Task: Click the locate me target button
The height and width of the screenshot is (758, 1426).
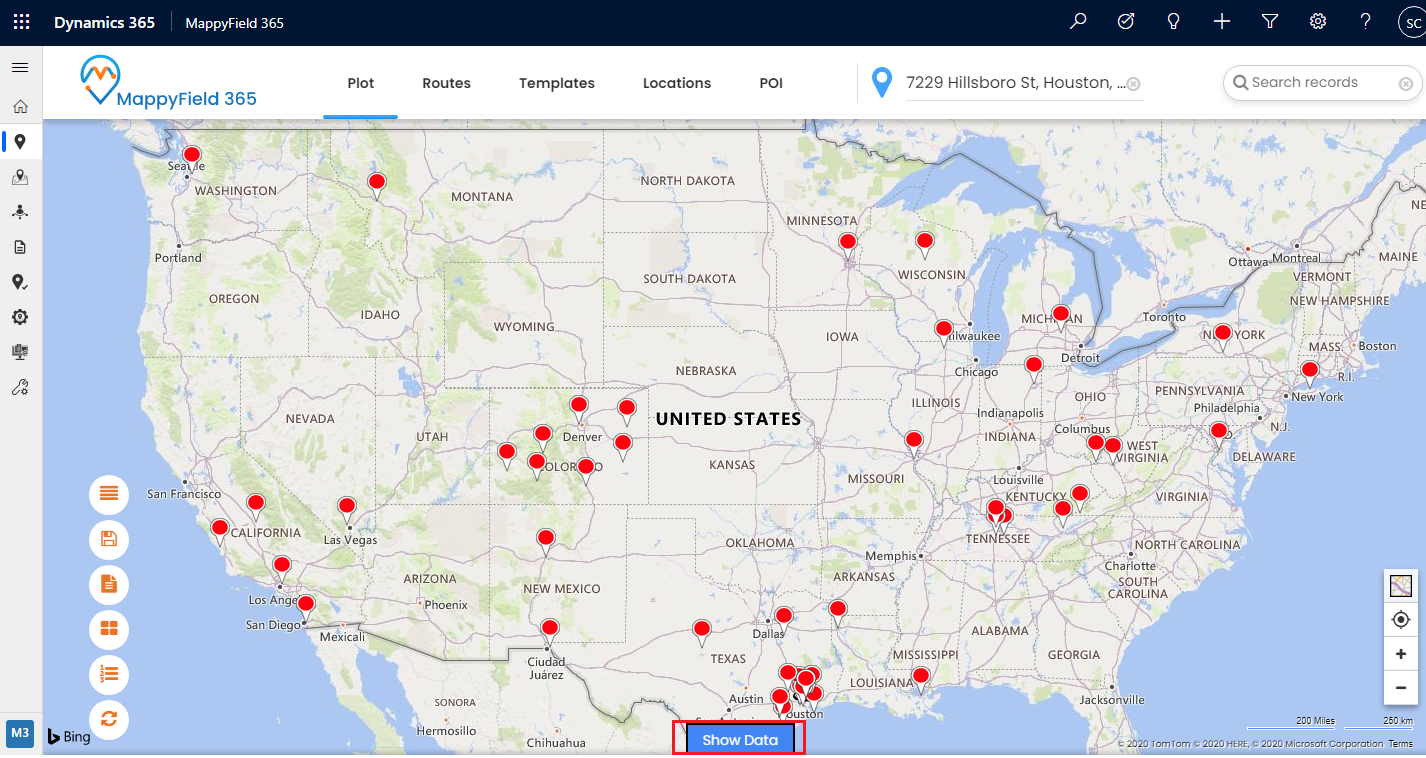Action: [1401, 620]
